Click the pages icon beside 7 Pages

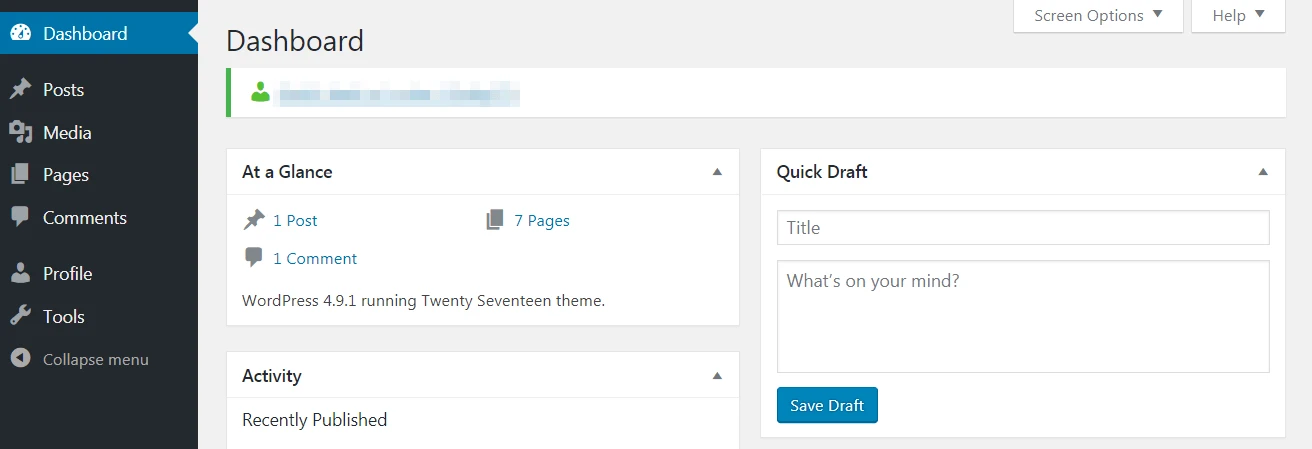click(495, 220)
